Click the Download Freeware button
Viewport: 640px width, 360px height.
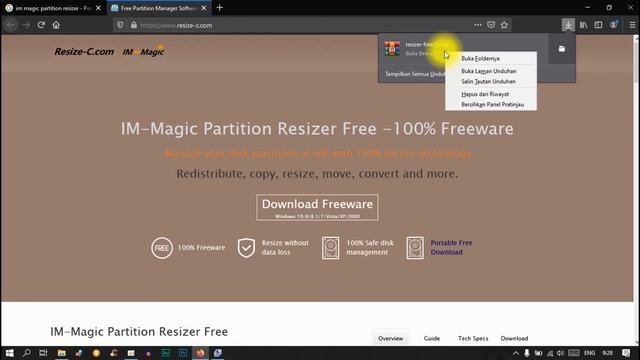[x=317, y=207]
